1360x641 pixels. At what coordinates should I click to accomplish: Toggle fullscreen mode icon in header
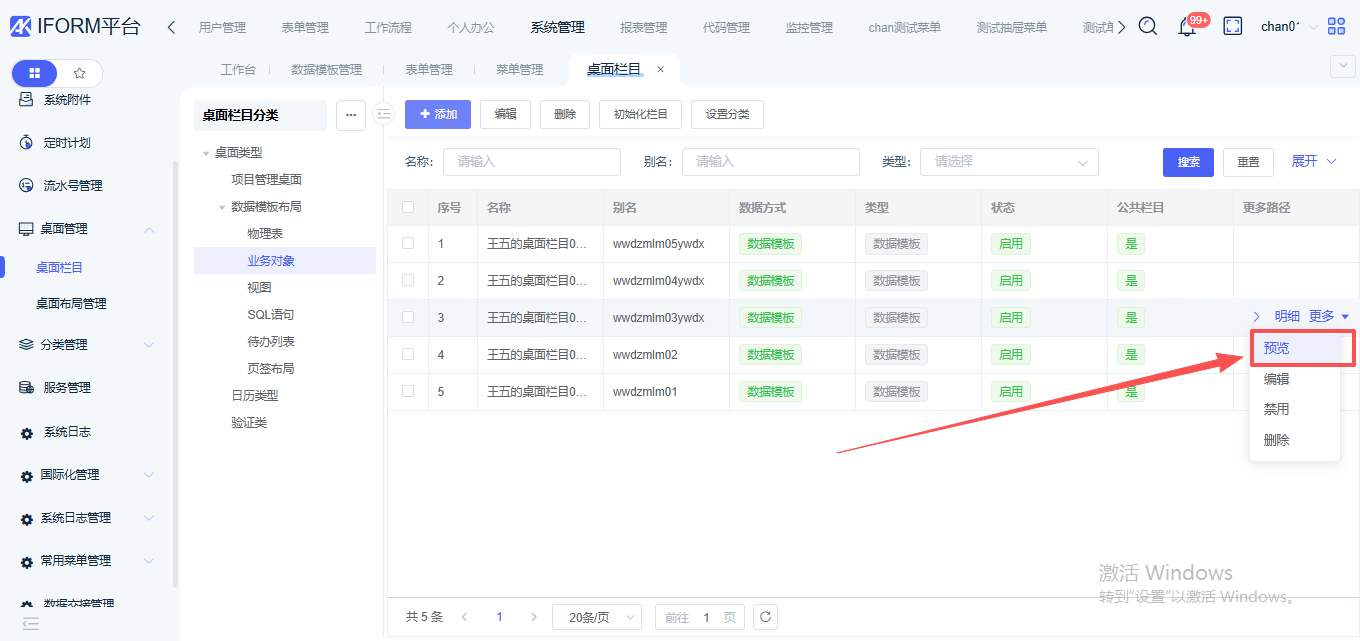[1233, 27]
